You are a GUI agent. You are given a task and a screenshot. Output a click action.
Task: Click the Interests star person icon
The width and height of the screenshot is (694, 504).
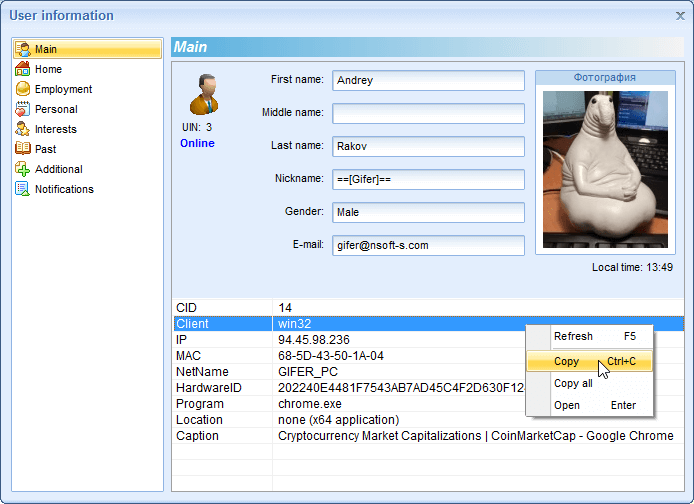coord(23,129)
